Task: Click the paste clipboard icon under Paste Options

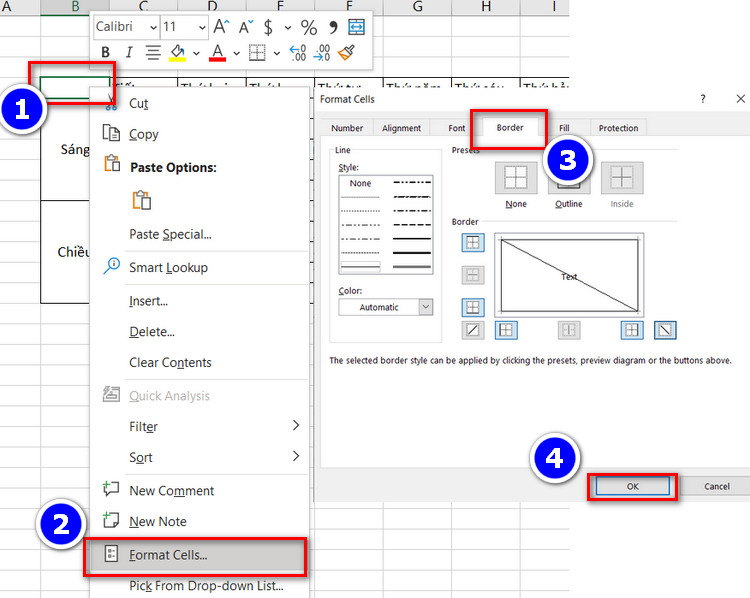Action: (x=142, y=200)
